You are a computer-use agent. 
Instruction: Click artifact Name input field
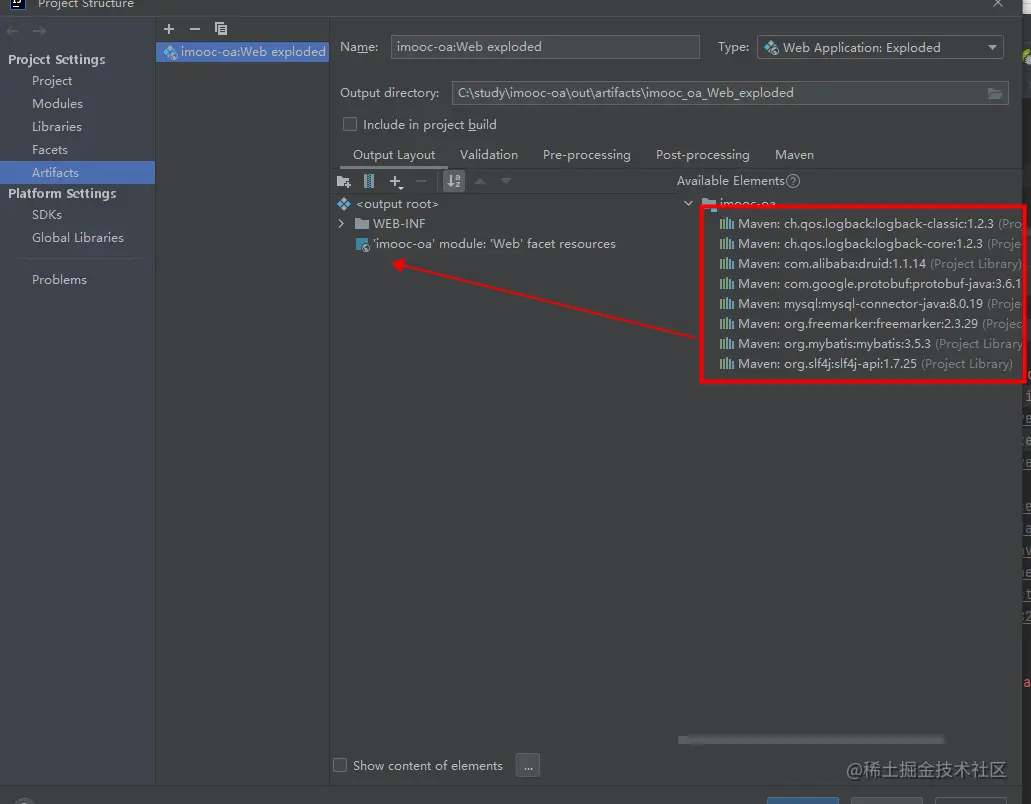[545, 47]
